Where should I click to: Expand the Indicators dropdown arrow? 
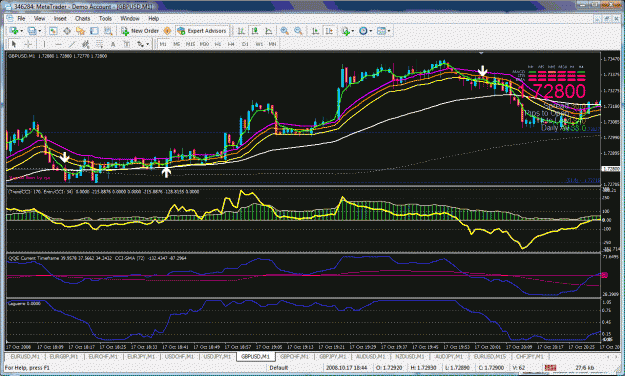click(x=352, y=31)
